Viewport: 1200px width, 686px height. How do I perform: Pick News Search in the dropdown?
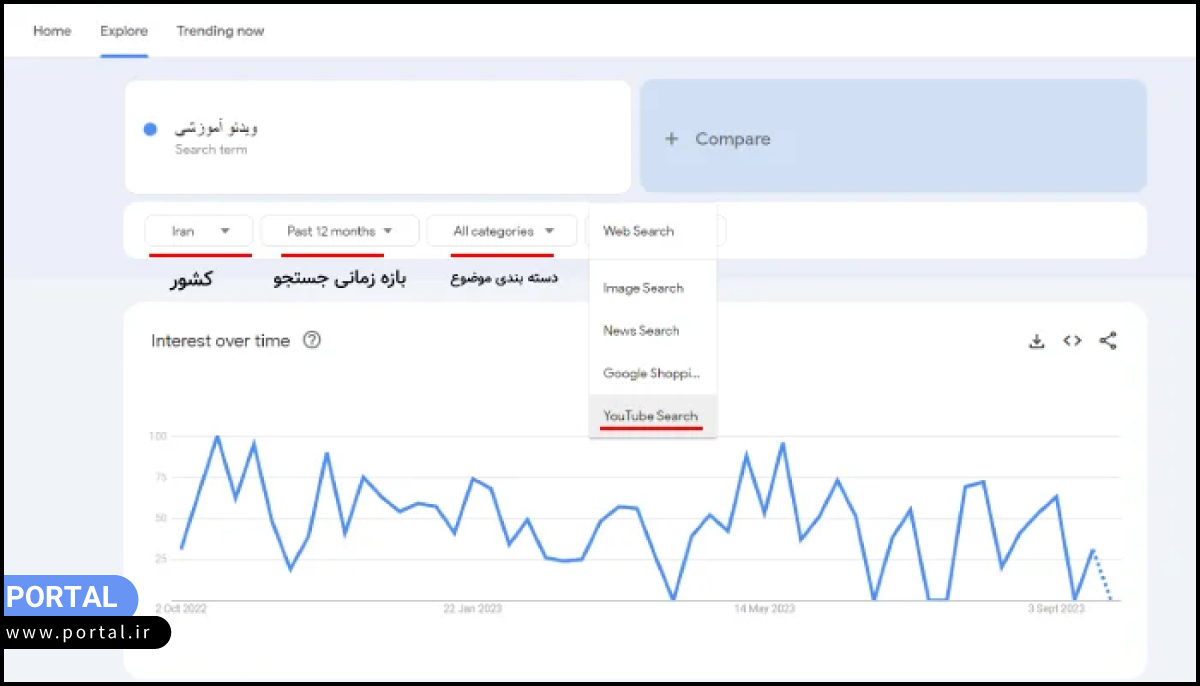[x=641, y=330]
